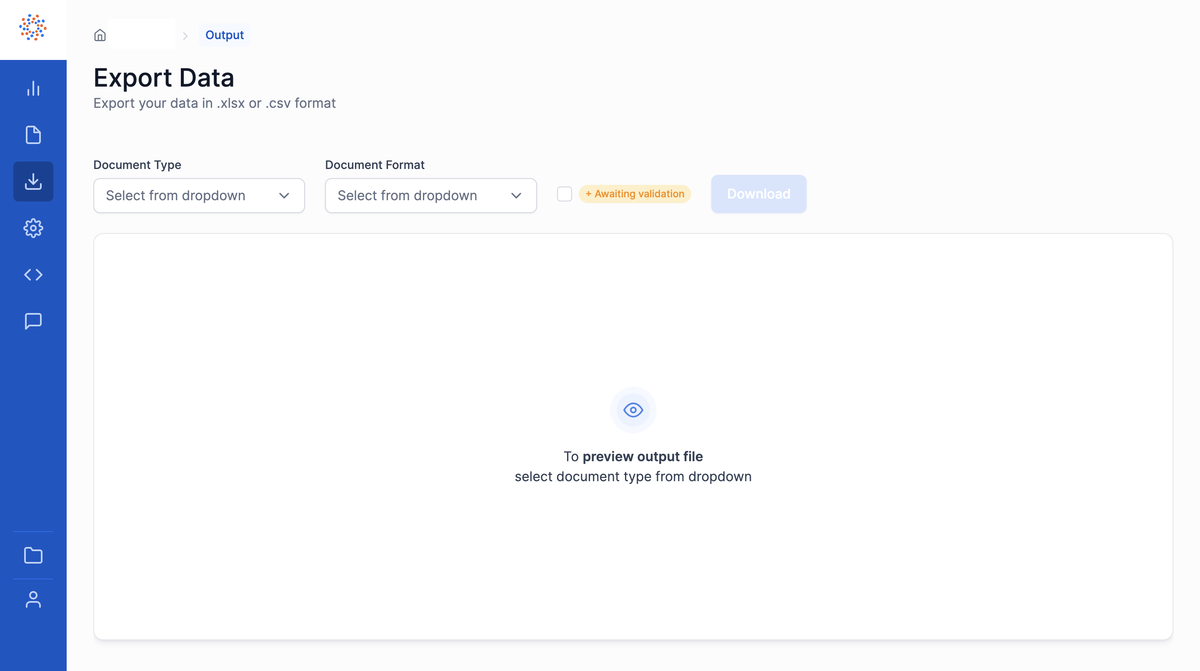Tick the Awaiting validation checkbox

(x=565, y=194)
